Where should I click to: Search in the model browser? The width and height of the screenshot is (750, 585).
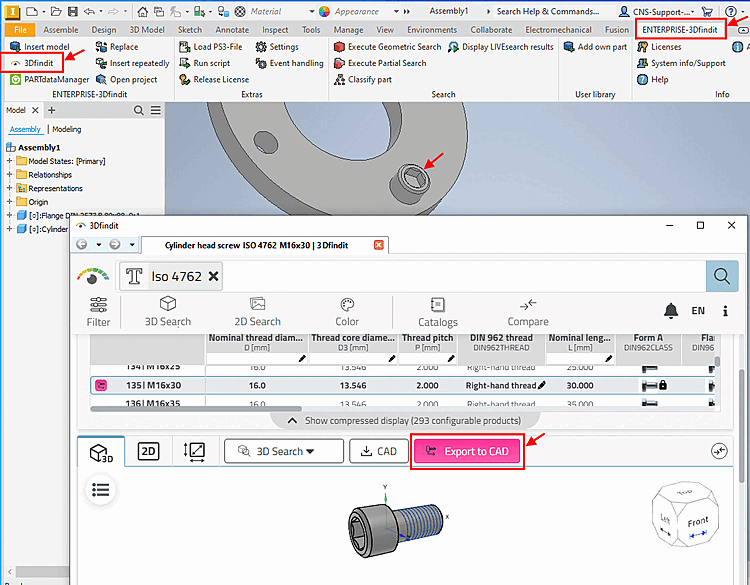point(138,110)
